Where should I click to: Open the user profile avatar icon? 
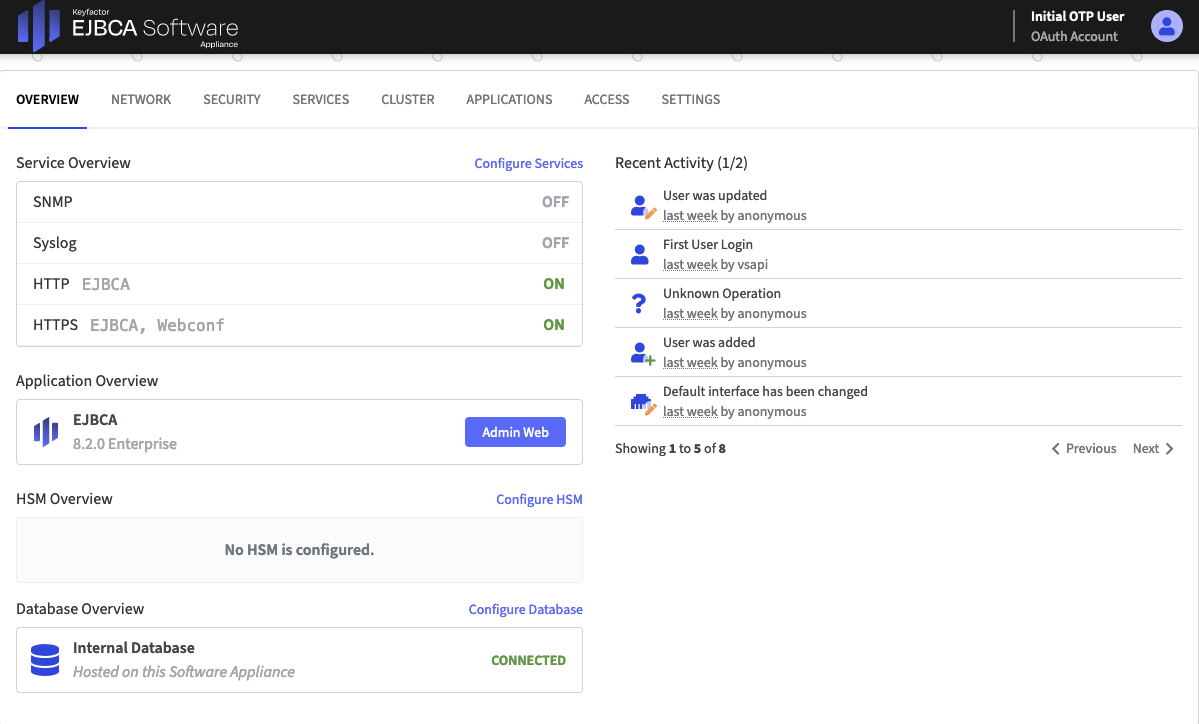tap(1166, 26)
